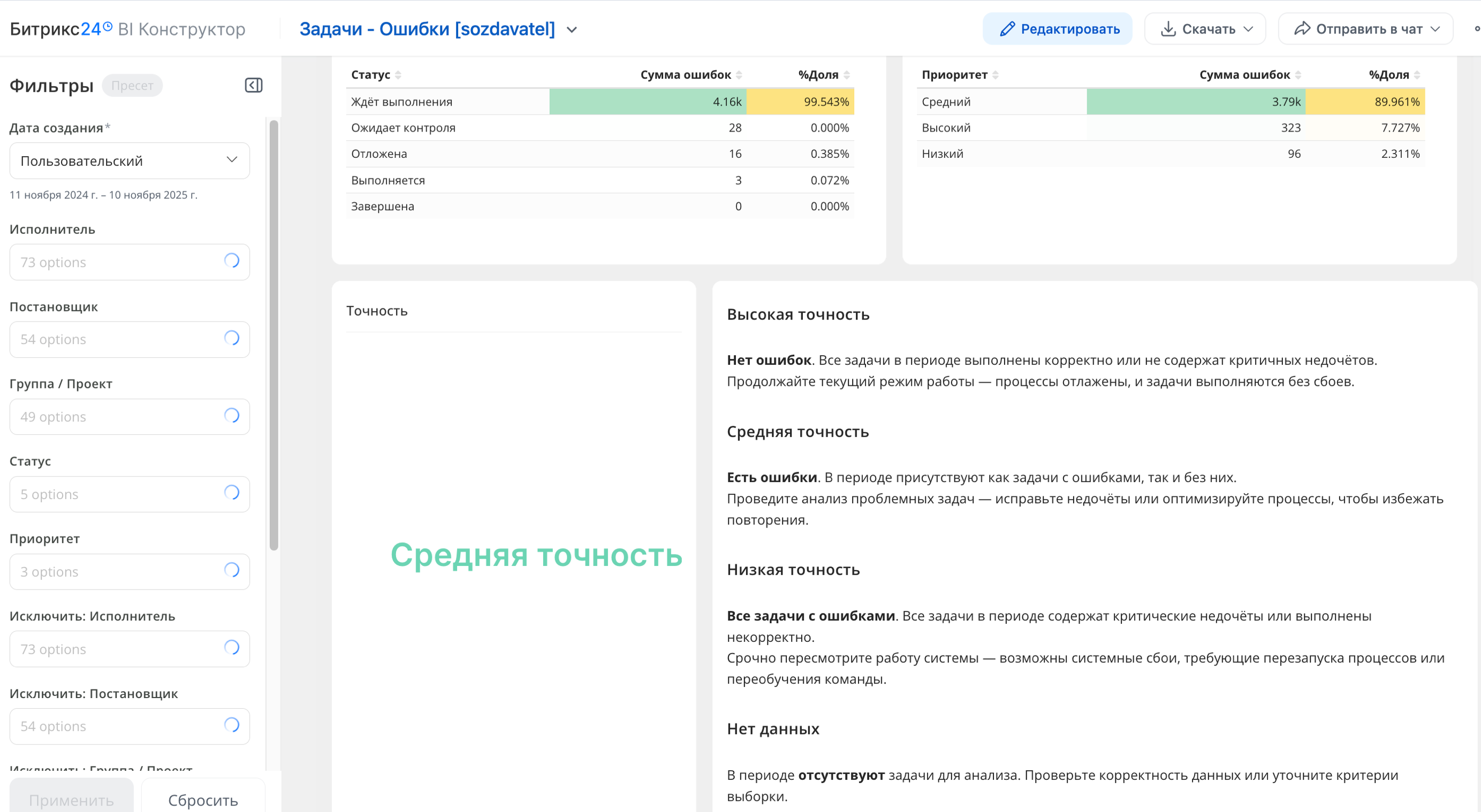Open Дата создания Пользовательский dropdown

(130, 161)
